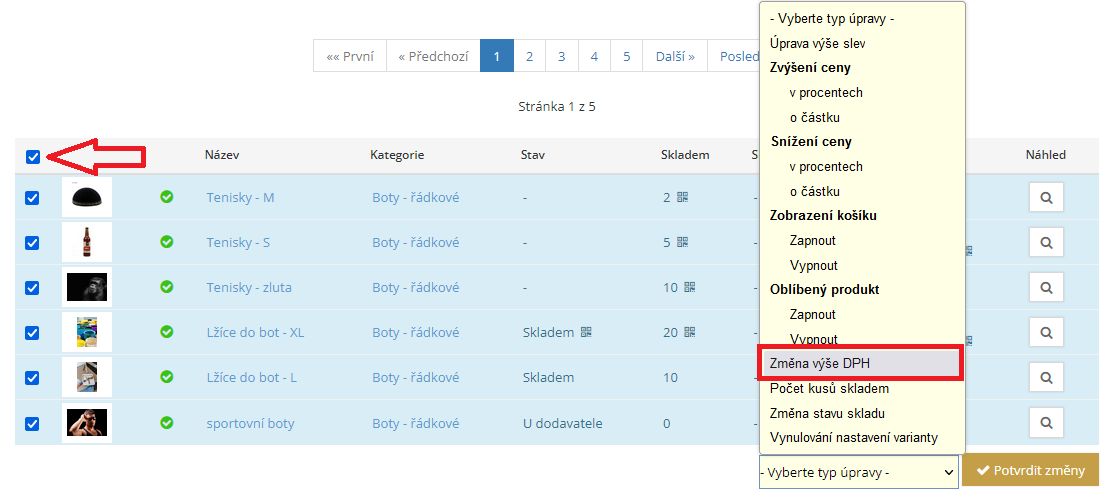Click QR code icon next to Tenisky - zluta stock
The height and width of the screenshot is (501, 1116).
click(689, 287)
